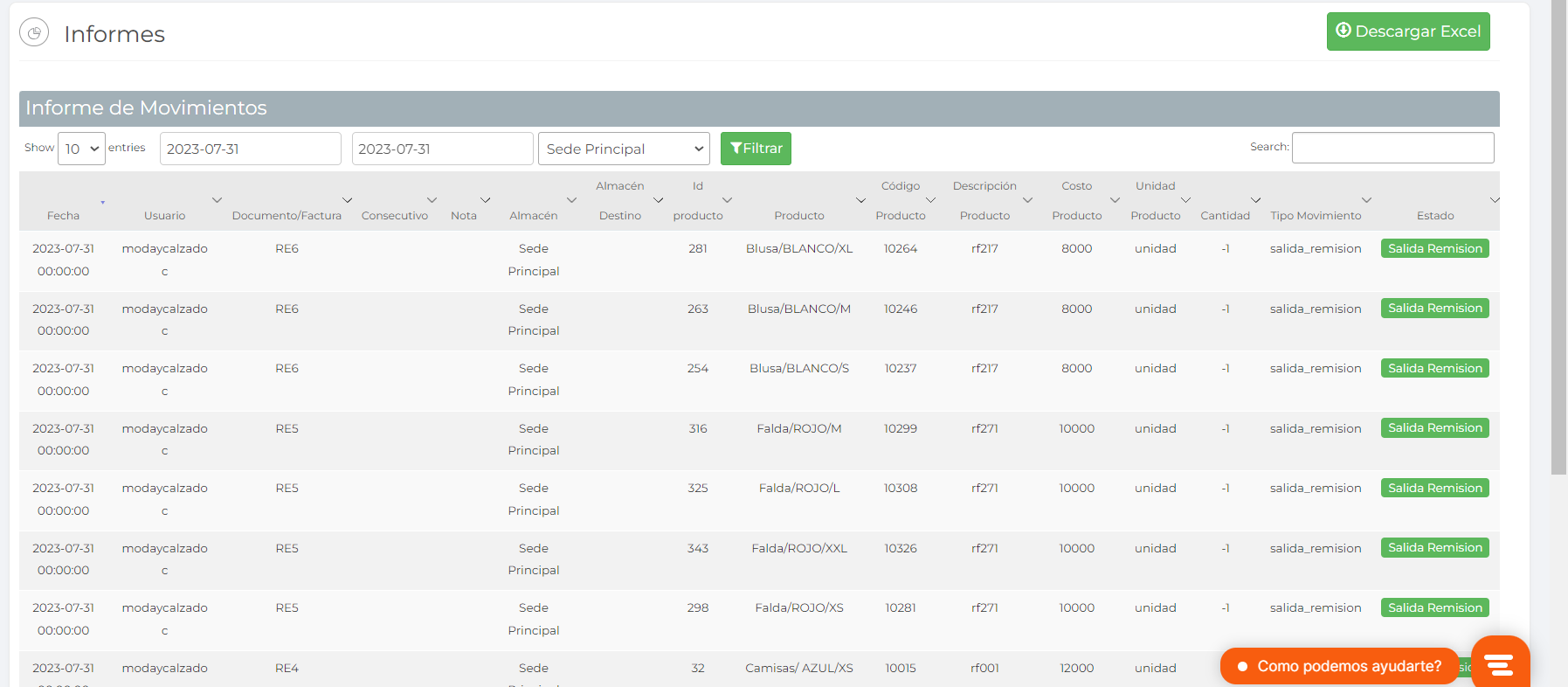The image size is (1568, 687).
Task: Download report with Descargar Excel button
Action: tap(1408, 31)
